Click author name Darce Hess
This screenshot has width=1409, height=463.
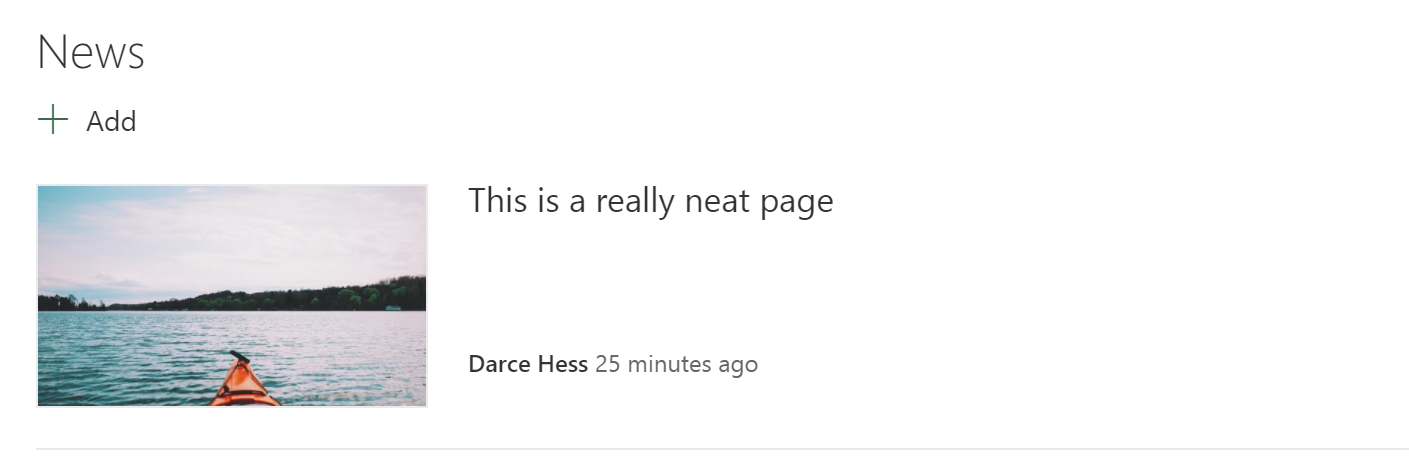tap(528, 364)
